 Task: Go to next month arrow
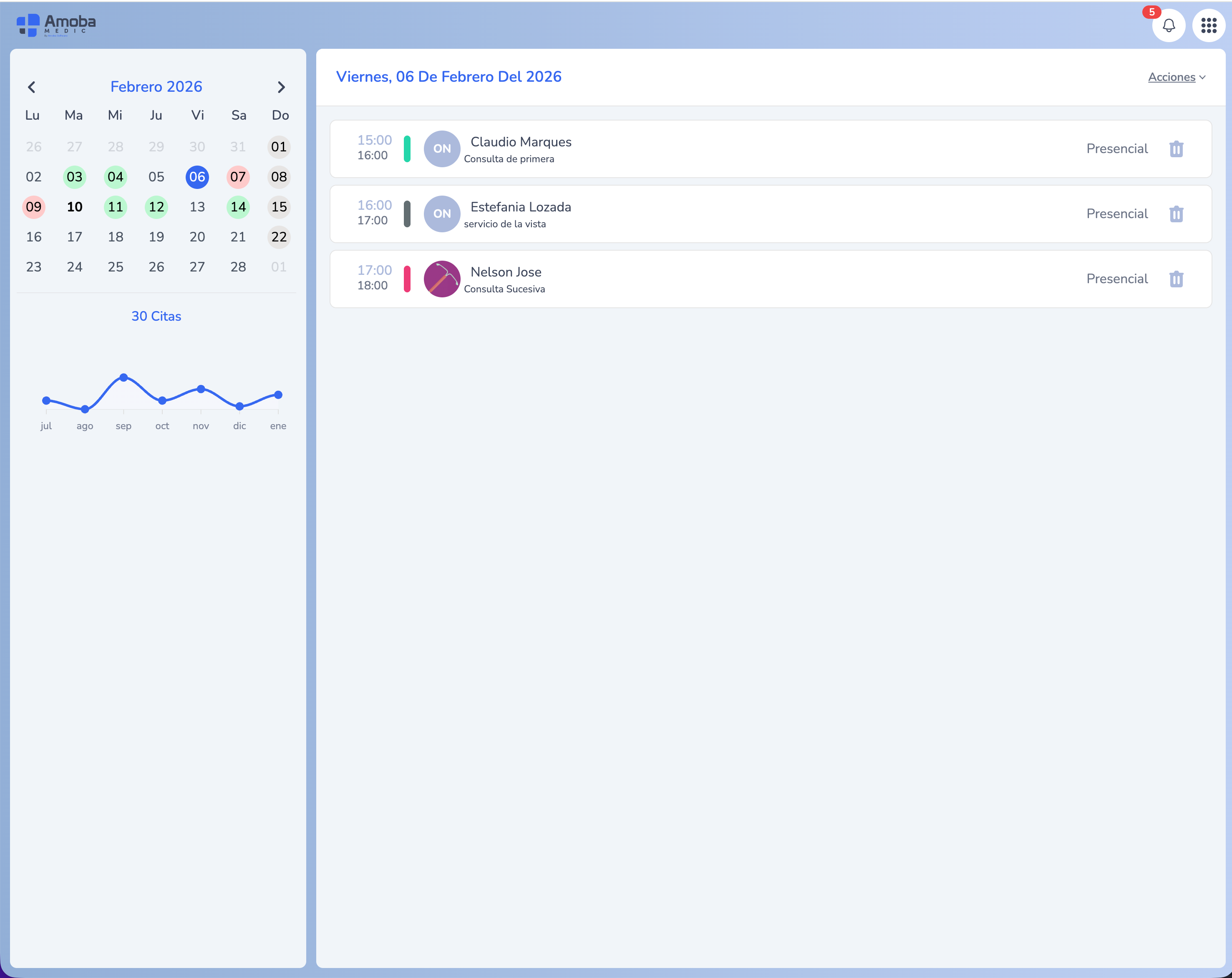tap(281, 87)
